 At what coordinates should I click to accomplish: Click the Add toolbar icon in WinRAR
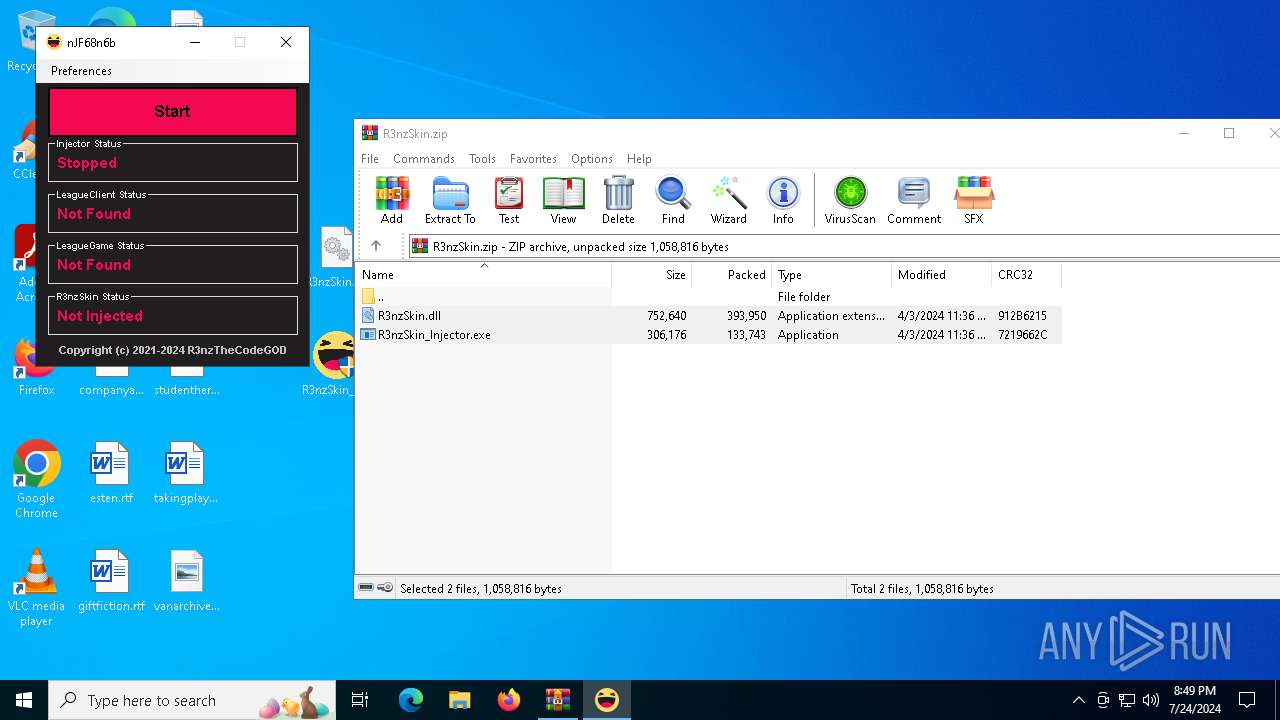coord(392,200)
